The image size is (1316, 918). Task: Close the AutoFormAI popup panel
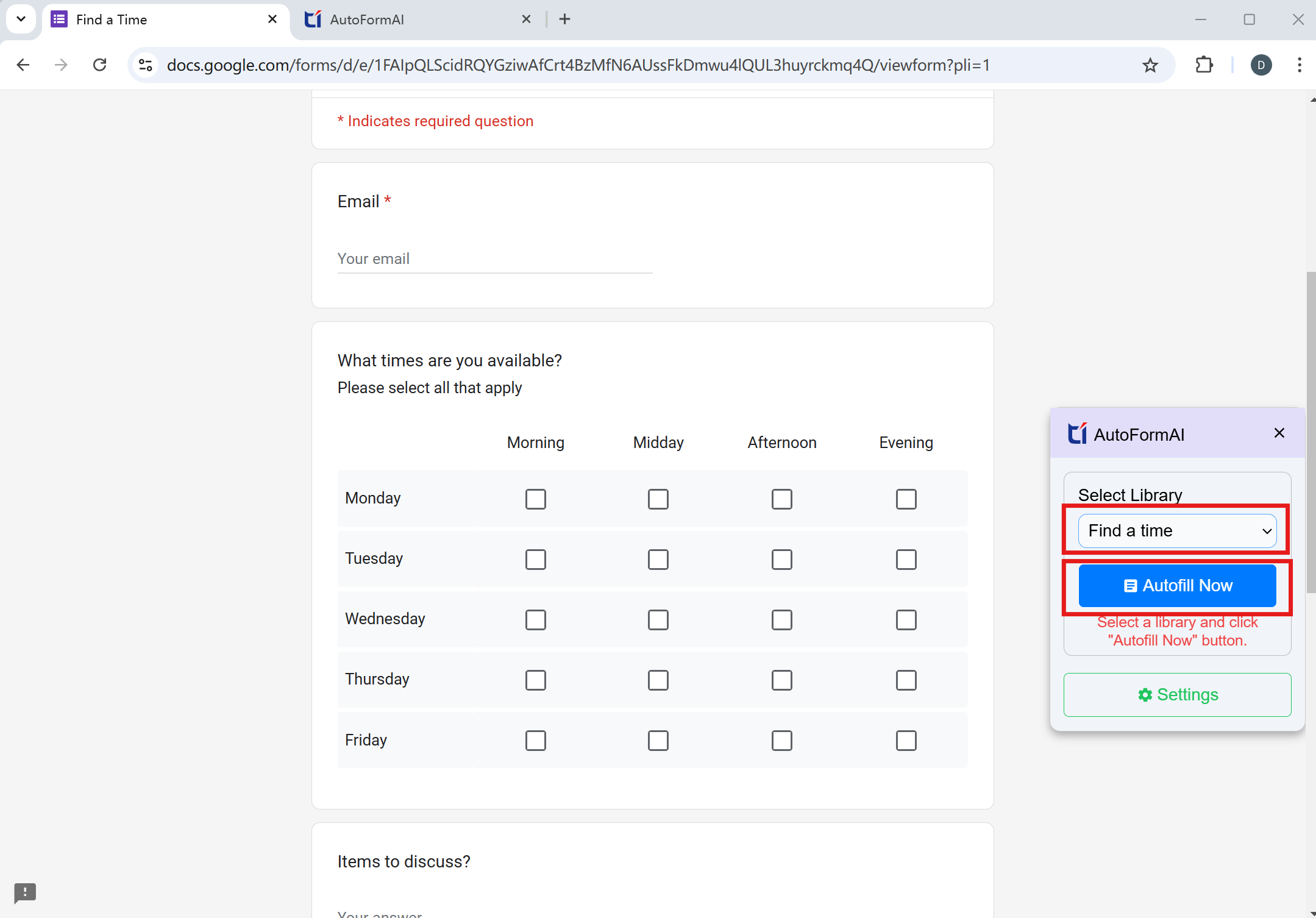1279,433
